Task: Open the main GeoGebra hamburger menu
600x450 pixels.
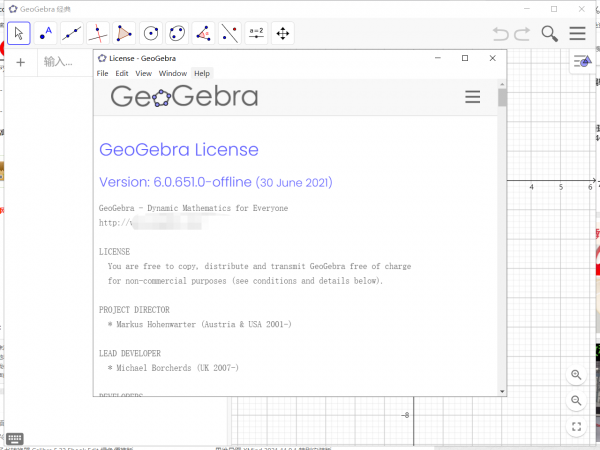Action: (577, 33)
